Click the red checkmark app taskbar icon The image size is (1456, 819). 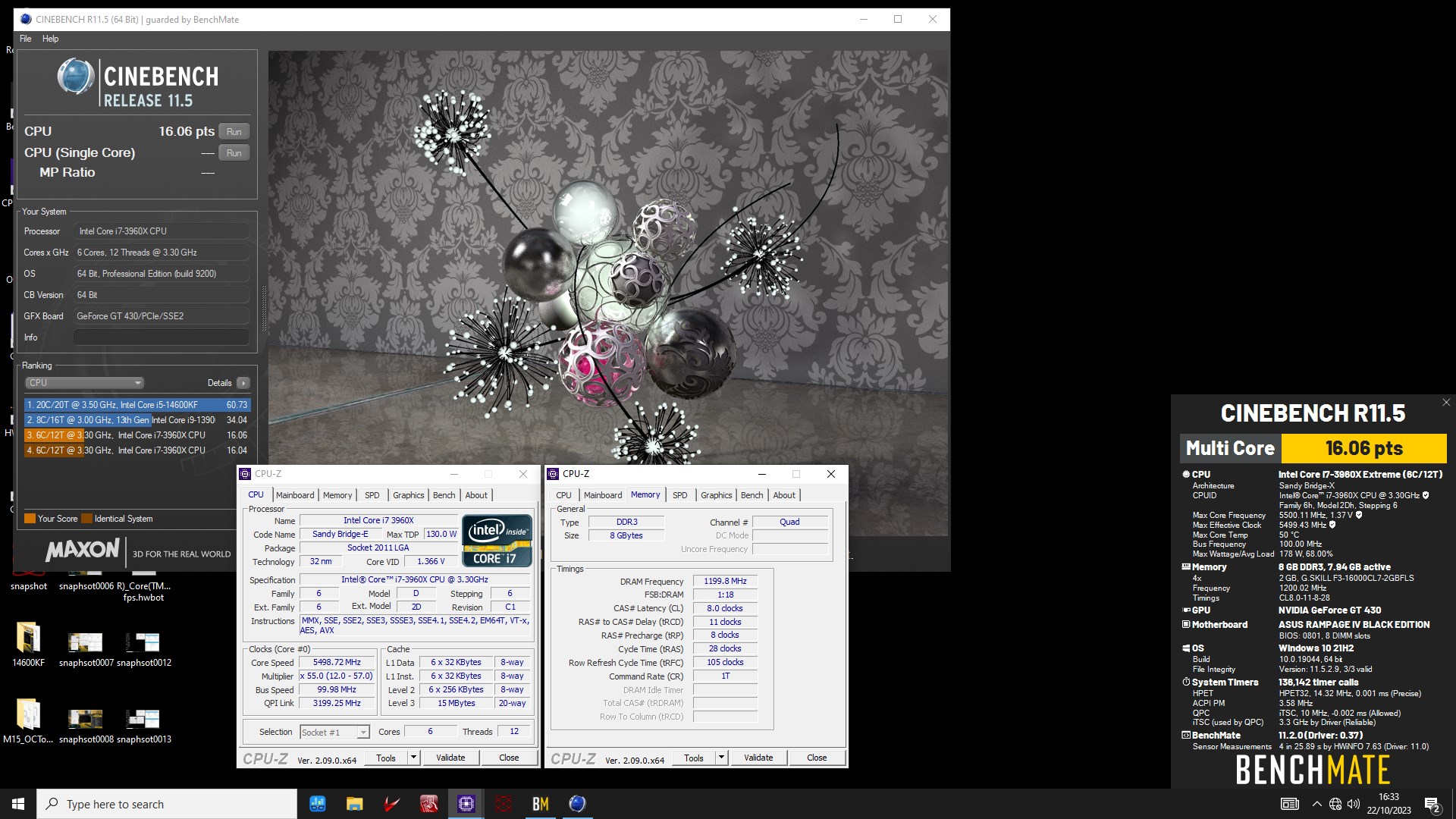pos(391,804)
